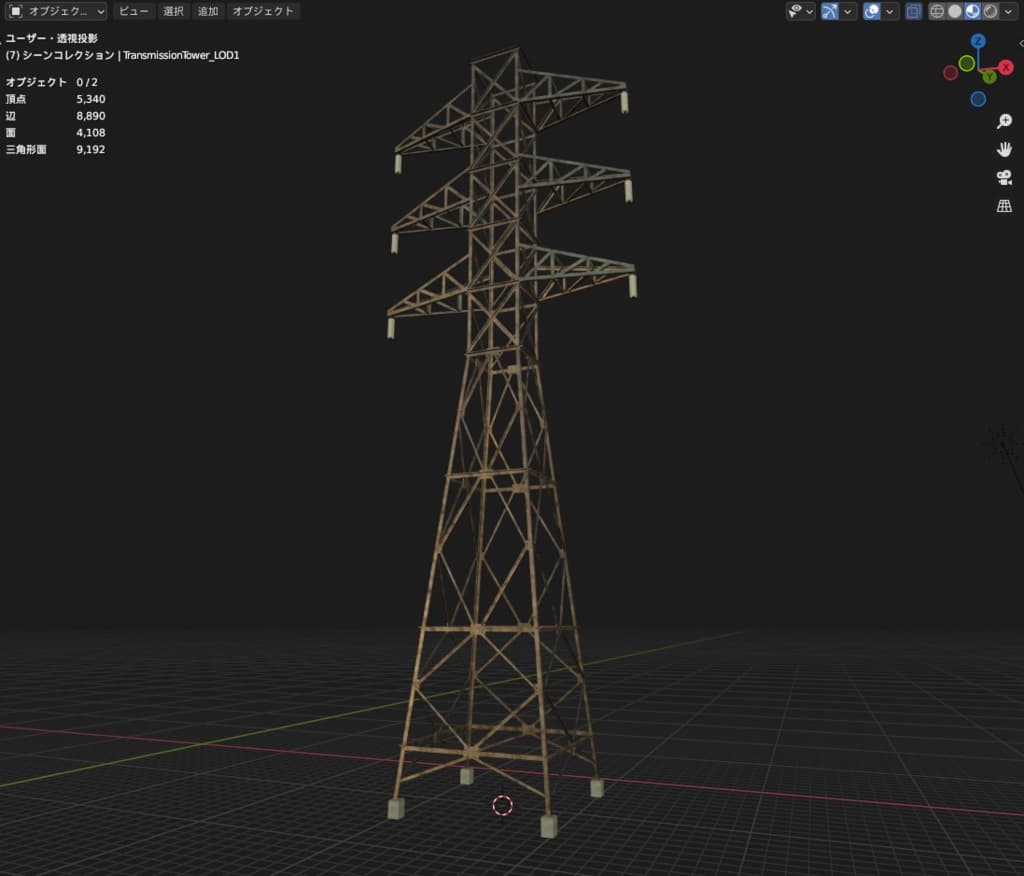Viewport: 1024px width, 876px height.
Task: Select solid viewport shading mode
Action: 955,11
